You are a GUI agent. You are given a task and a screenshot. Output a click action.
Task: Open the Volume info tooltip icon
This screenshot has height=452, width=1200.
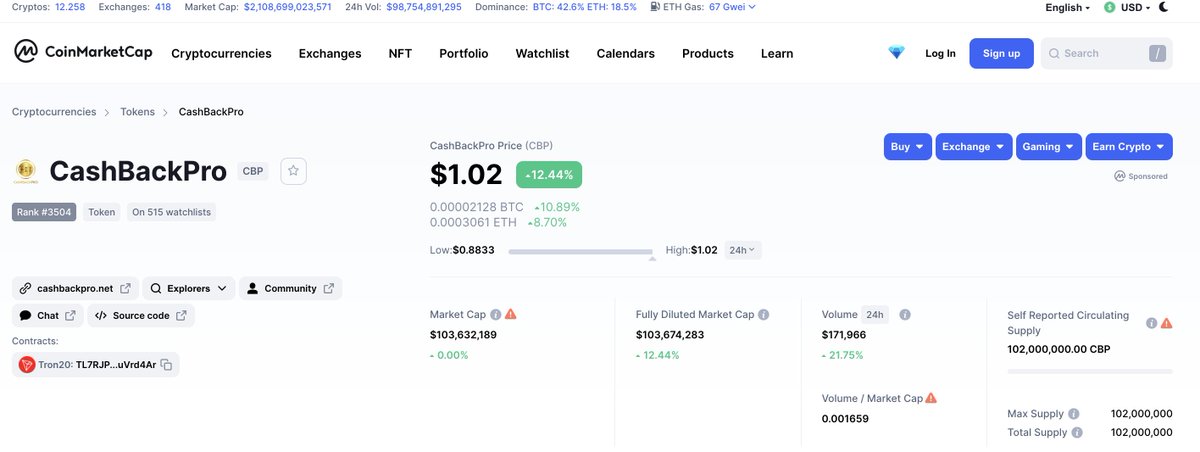pyautogui.click(x=905, y=314)
